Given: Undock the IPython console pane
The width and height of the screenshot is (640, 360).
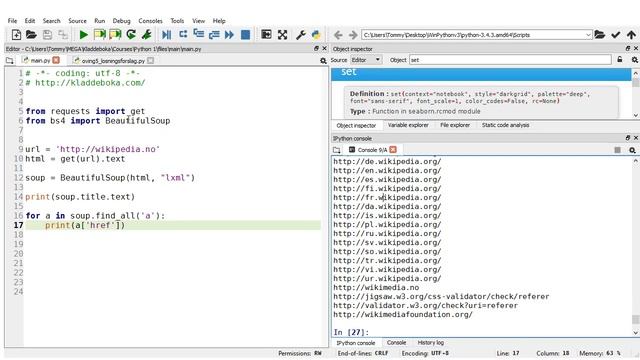Looking at the screenshot, I should point(628,138).
